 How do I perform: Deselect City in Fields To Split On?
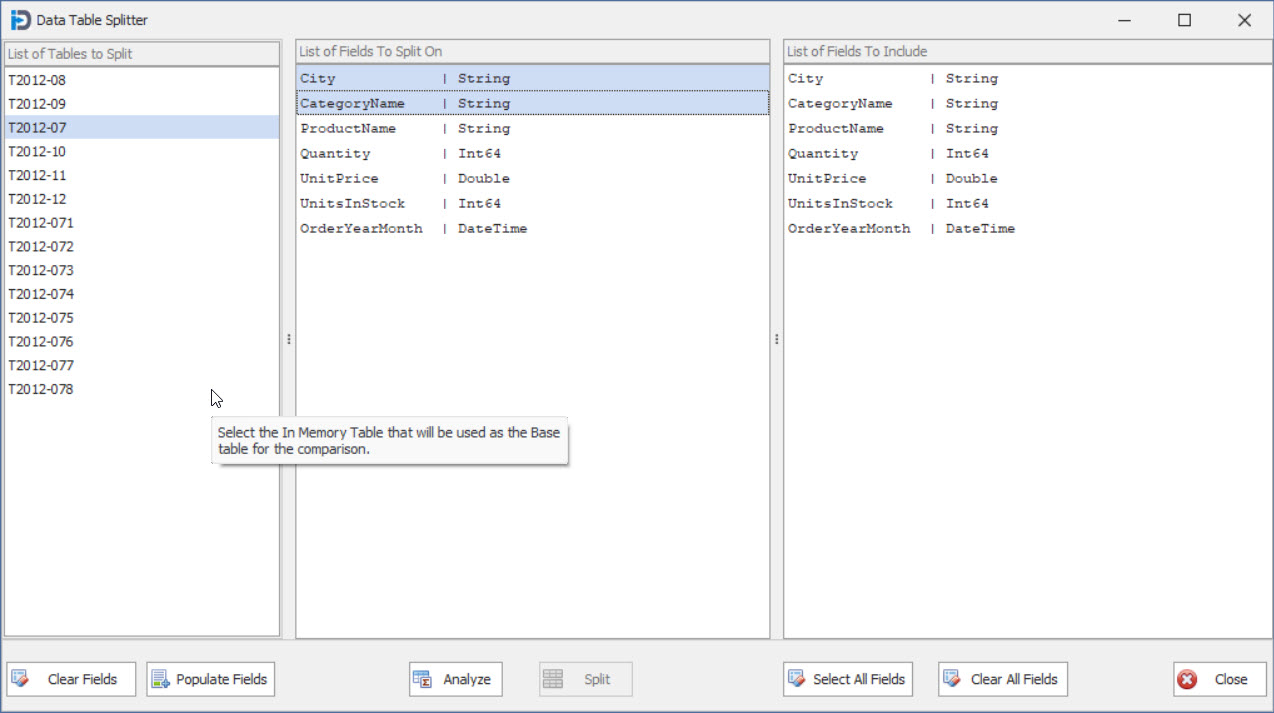pyautogui.click(x=318, y=79)
